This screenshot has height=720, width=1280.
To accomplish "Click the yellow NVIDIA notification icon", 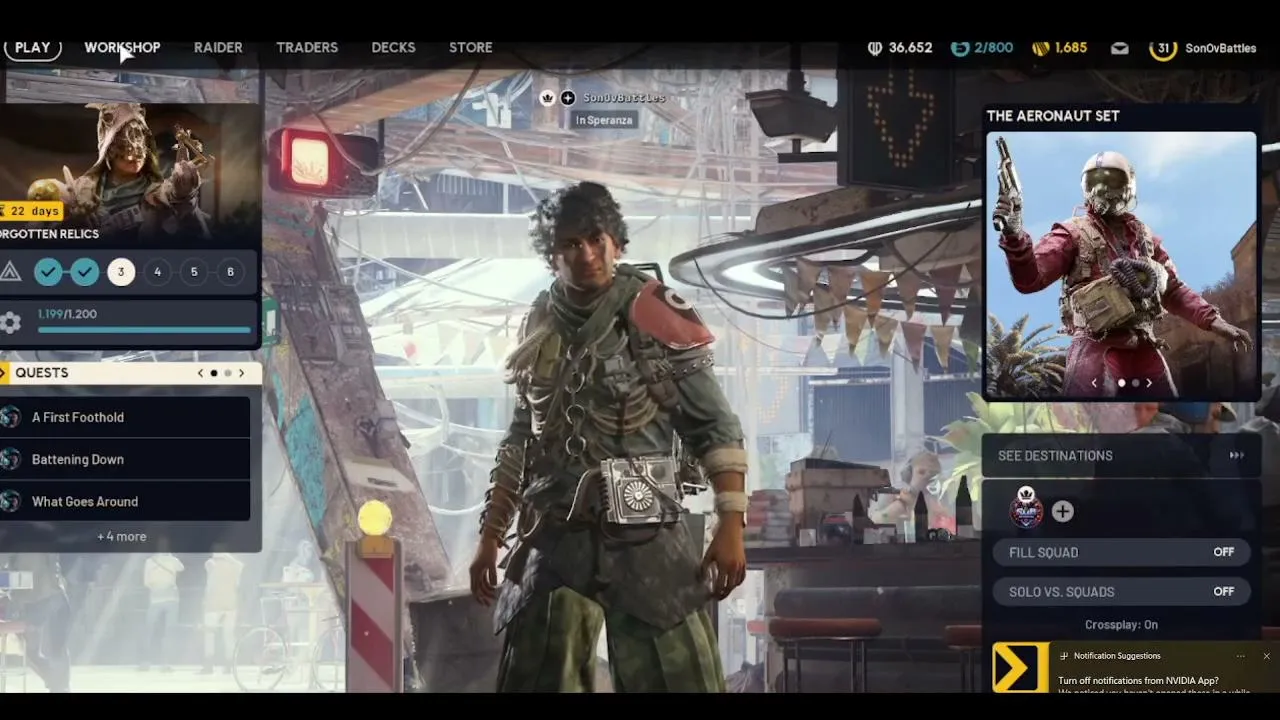I will pyautogui.click(x=1020, y=667).
